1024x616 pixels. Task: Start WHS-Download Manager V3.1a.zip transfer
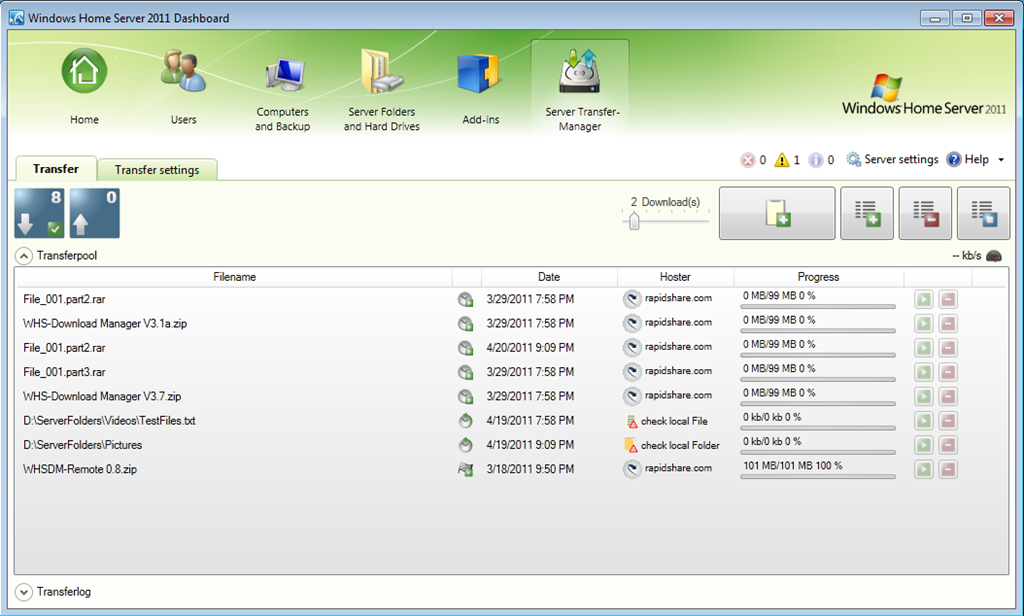coord(923,324)
